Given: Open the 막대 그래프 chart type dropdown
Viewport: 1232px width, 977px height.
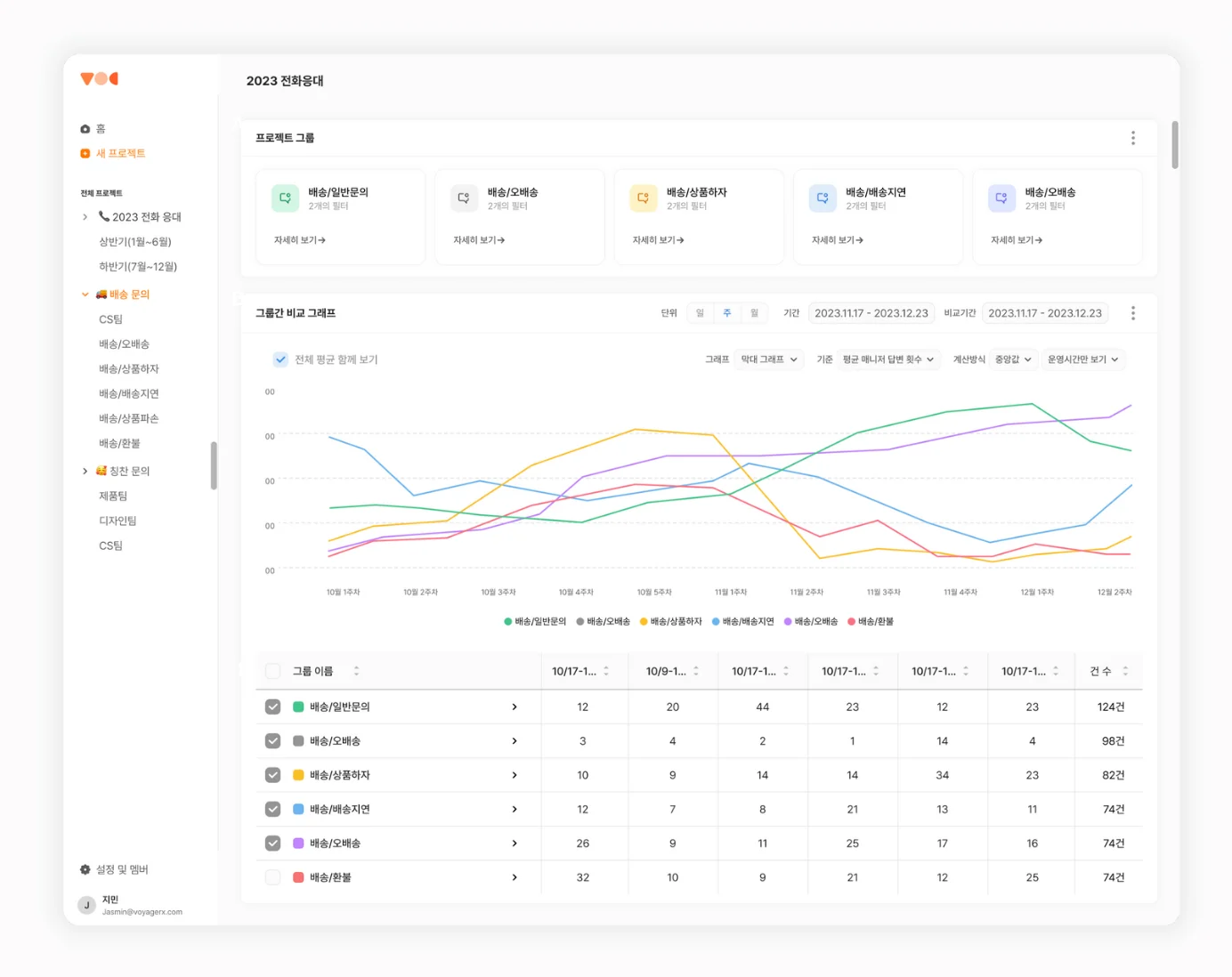Looking at the screenshot, I should pyautogui.click(x=769, y=359).
